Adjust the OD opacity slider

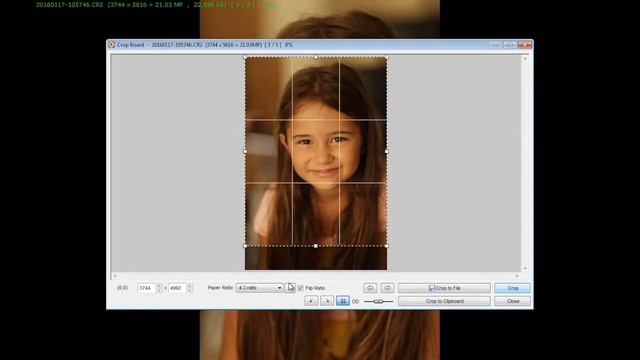[378, 301]
